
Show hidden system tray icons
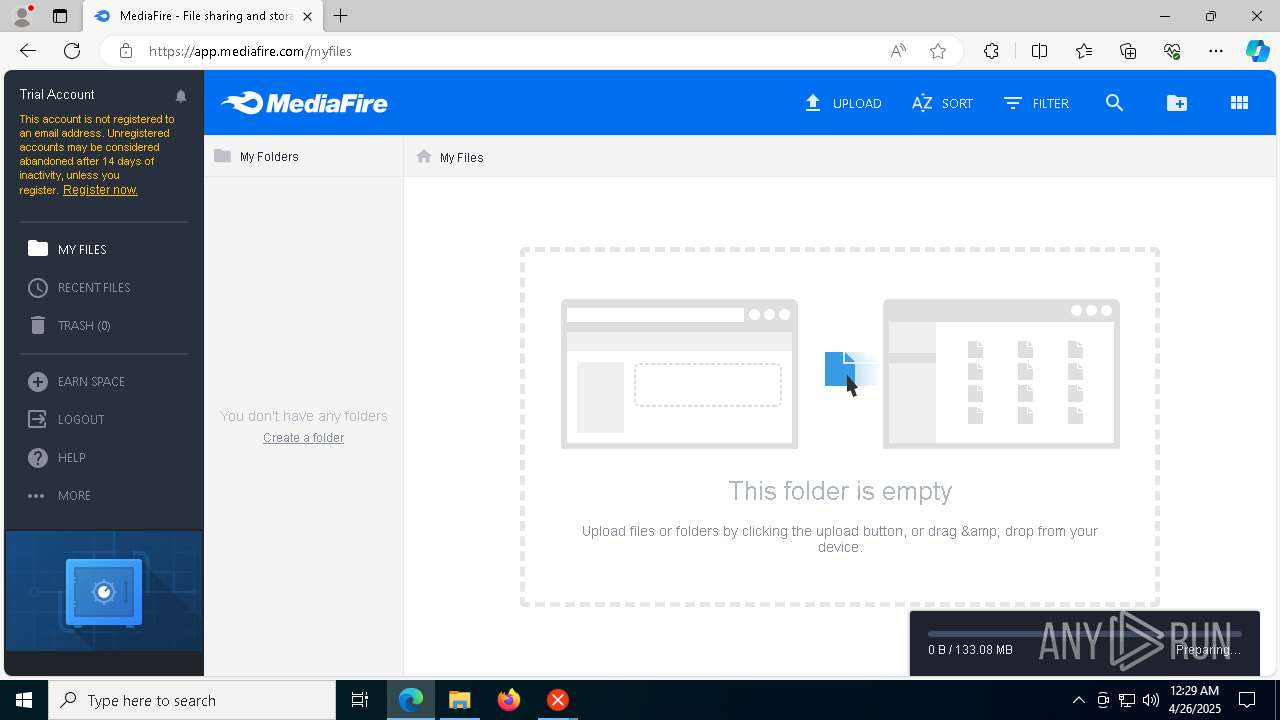(x=1078, y=700)
